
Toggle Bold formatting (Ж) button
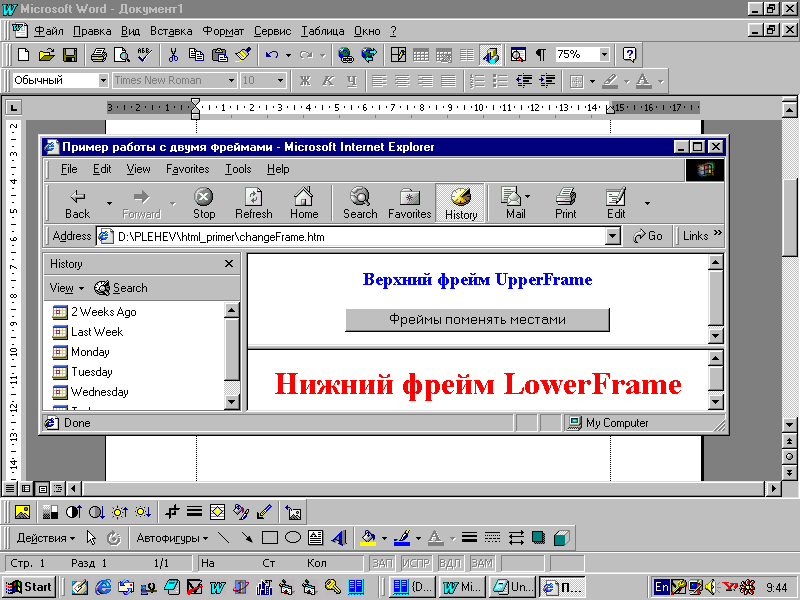[x=305, y=81]
